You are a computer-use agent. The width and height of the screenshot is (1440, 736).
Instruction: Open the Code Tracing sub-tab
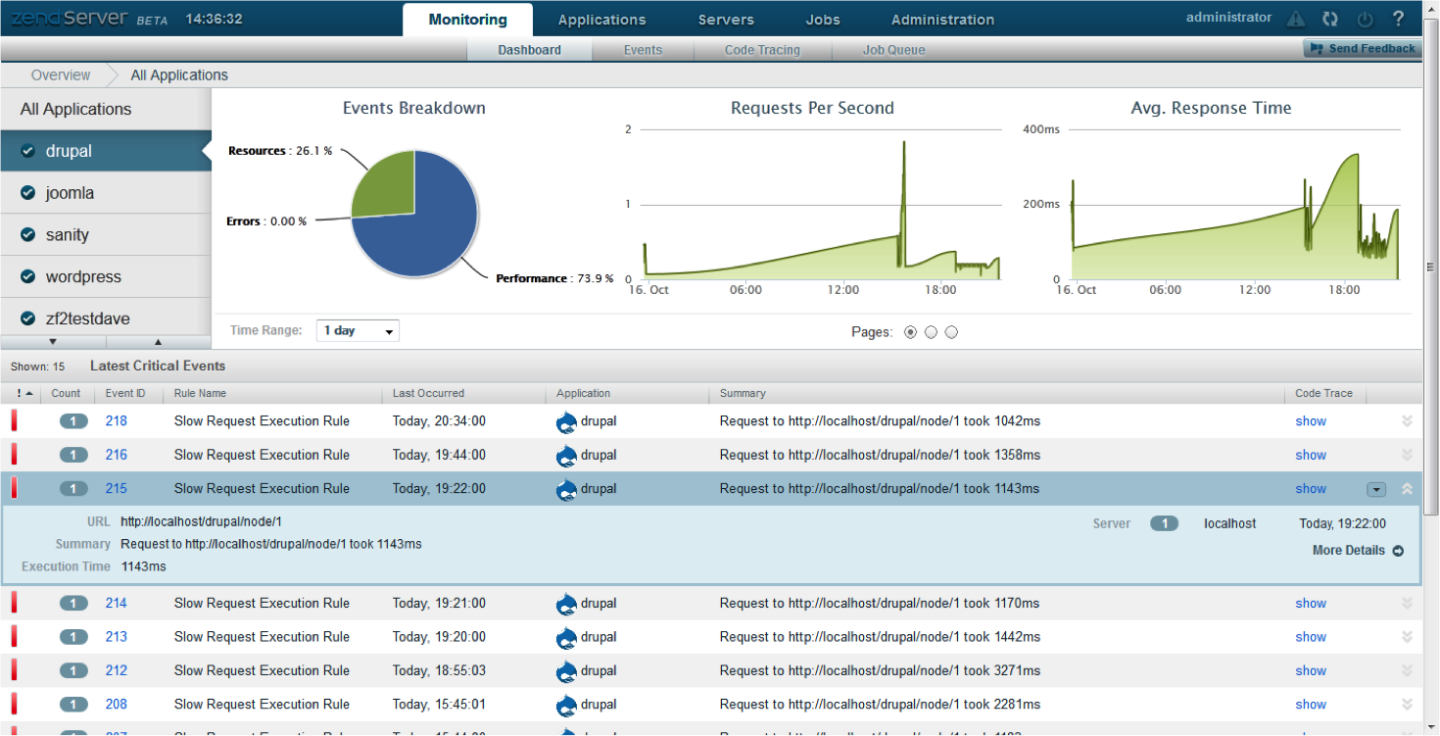(762, 50)
